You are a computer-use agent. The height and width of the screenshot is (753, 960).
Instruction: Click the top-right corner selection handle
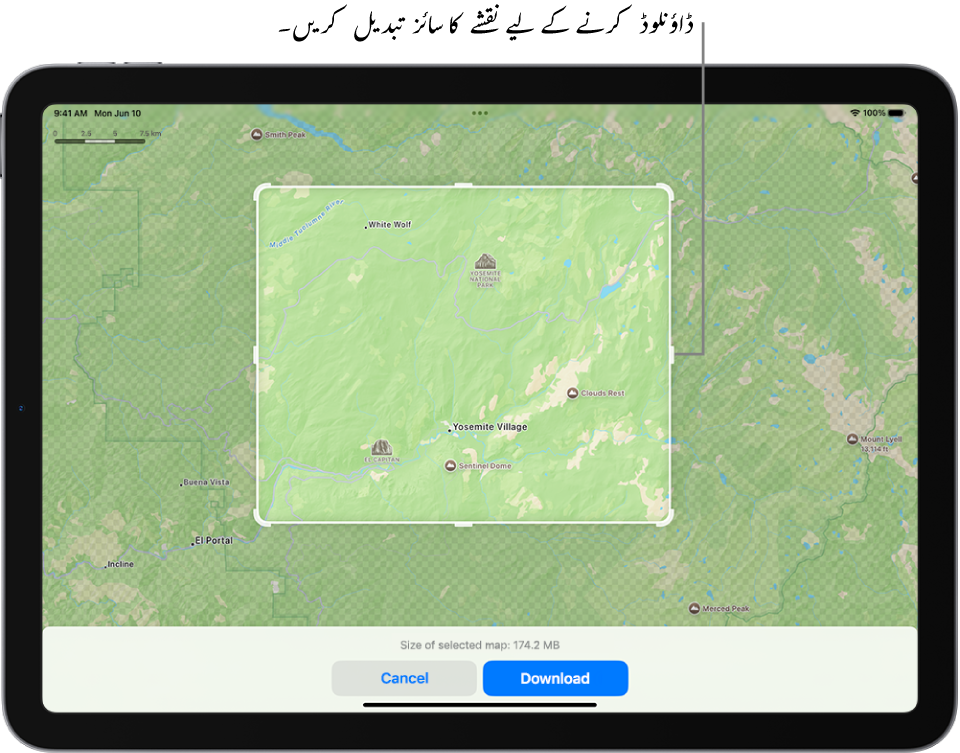tap(666, 191)
